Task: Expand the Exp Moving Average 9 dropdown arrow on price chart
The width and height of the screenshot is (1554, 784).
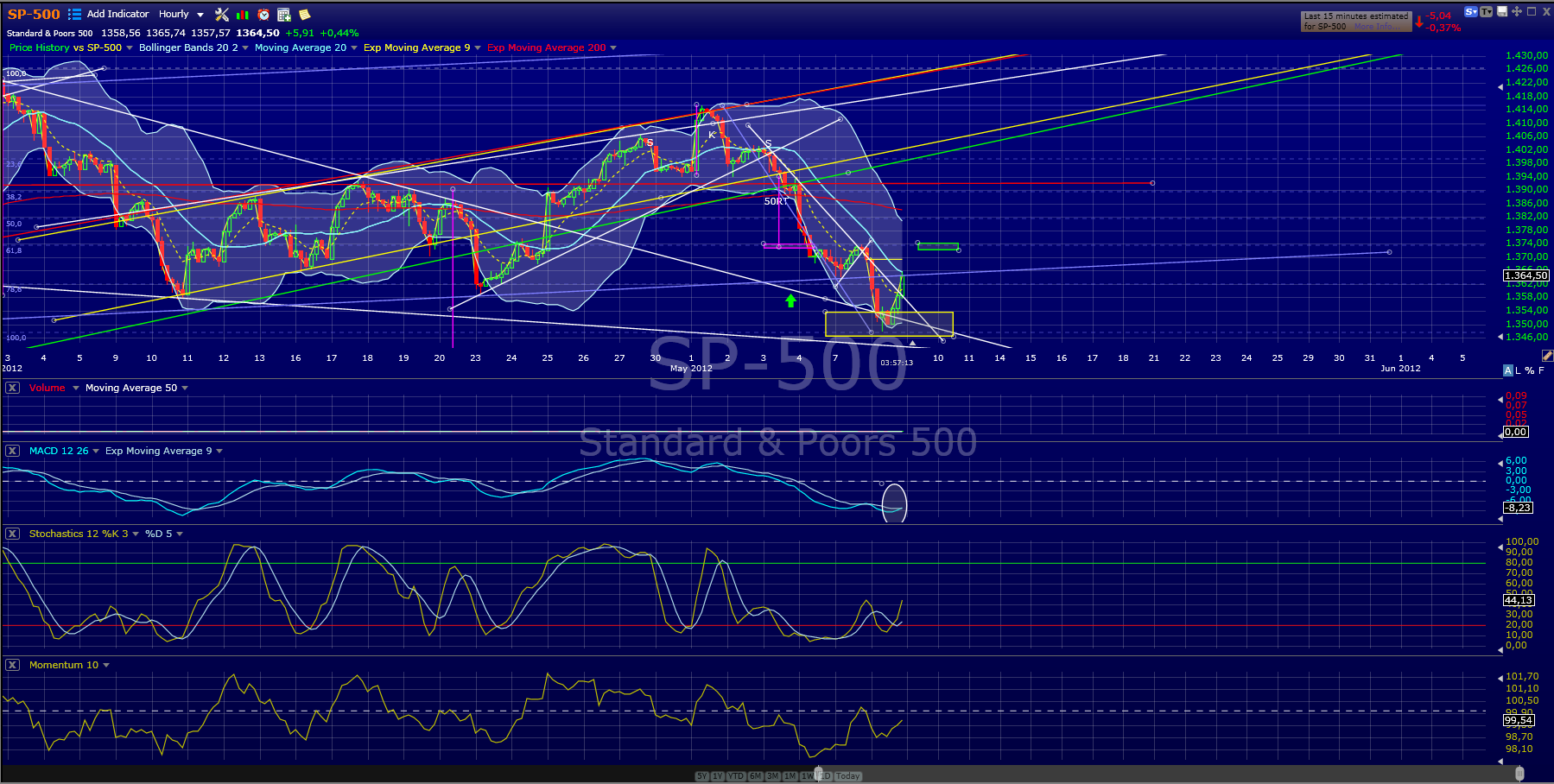Action: (x=478, y=48)
